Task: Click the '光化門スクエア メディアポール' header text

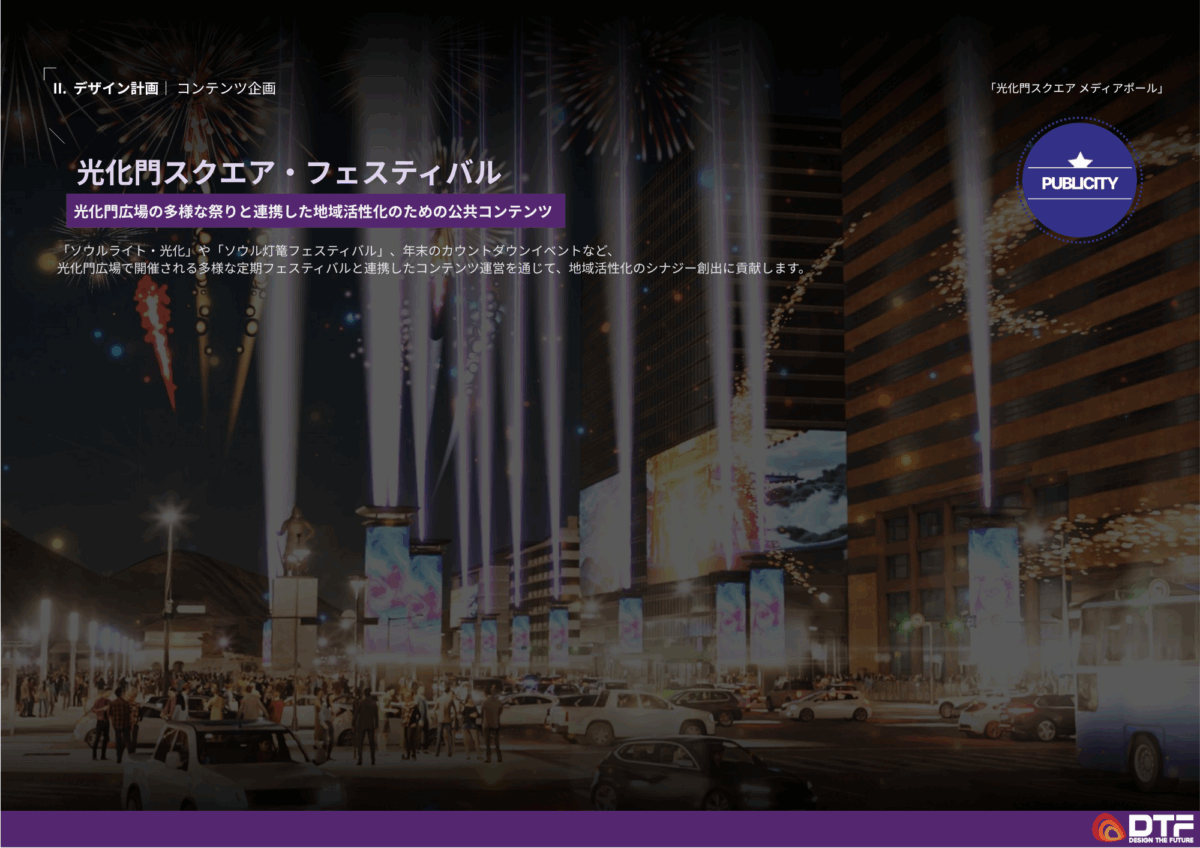Action: [x=1075, y=88]
